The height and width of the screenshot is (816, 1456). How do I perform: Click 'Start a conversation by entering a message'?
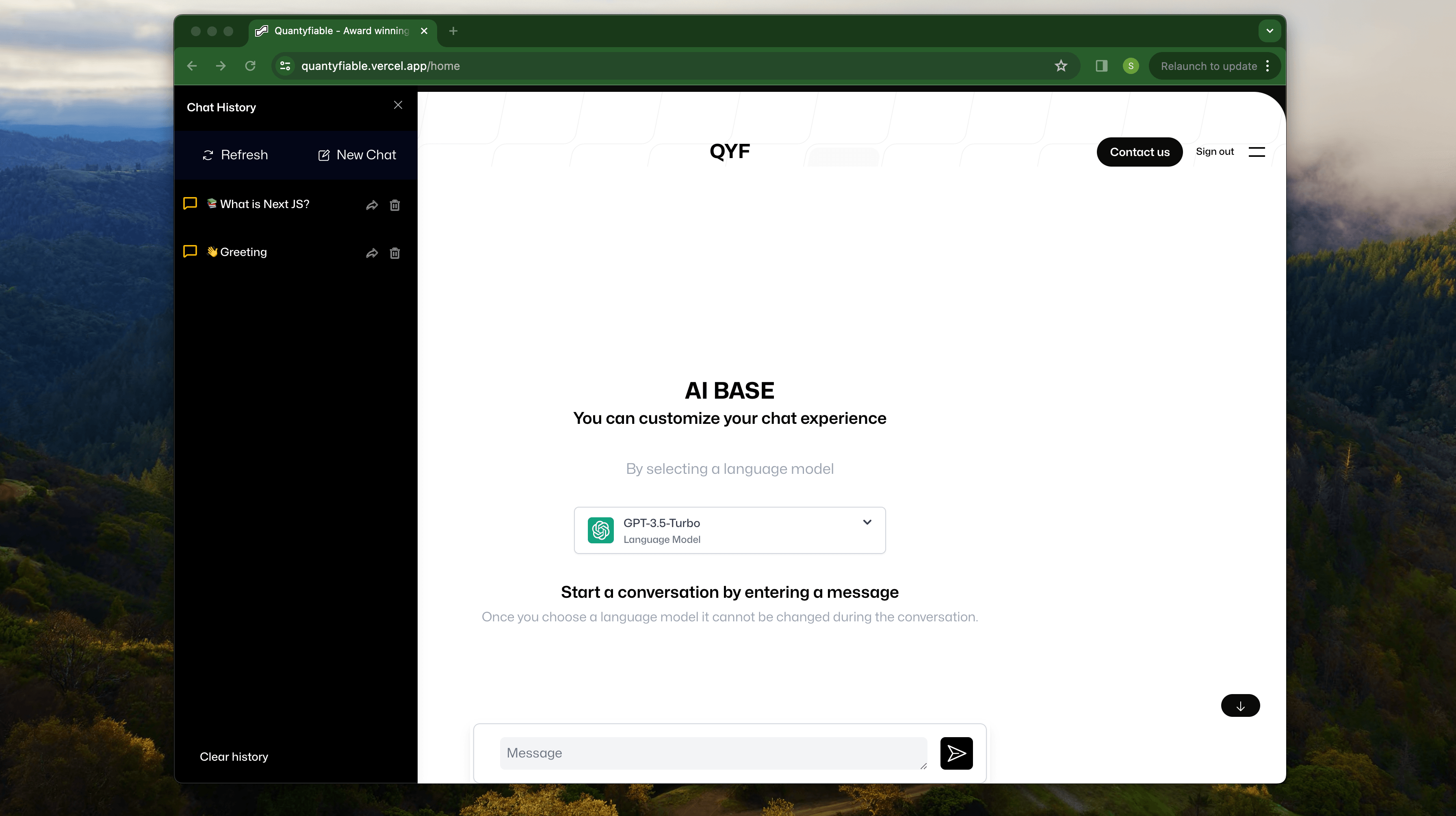tap(730, 592)
